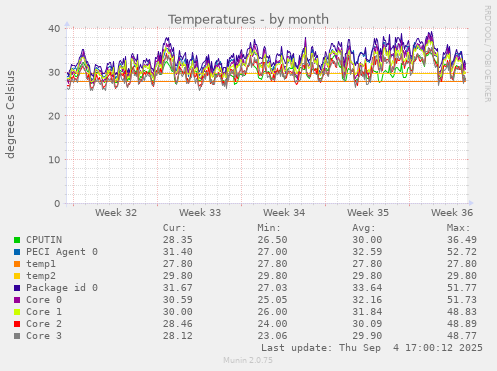Click the 20 y-axis tick label
Screen dimensions: 497x371
click(54, 116)
